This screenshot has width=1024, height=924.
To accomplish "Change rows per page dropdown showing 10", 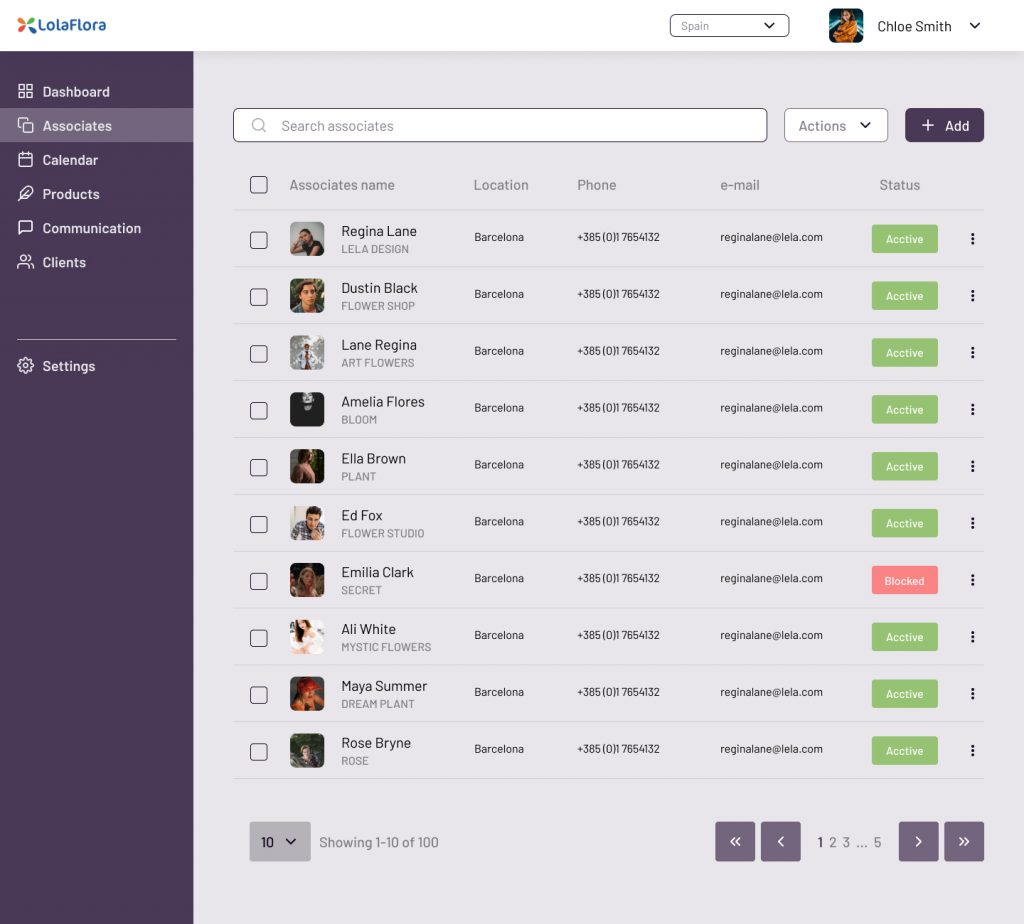I will [280, 842].
